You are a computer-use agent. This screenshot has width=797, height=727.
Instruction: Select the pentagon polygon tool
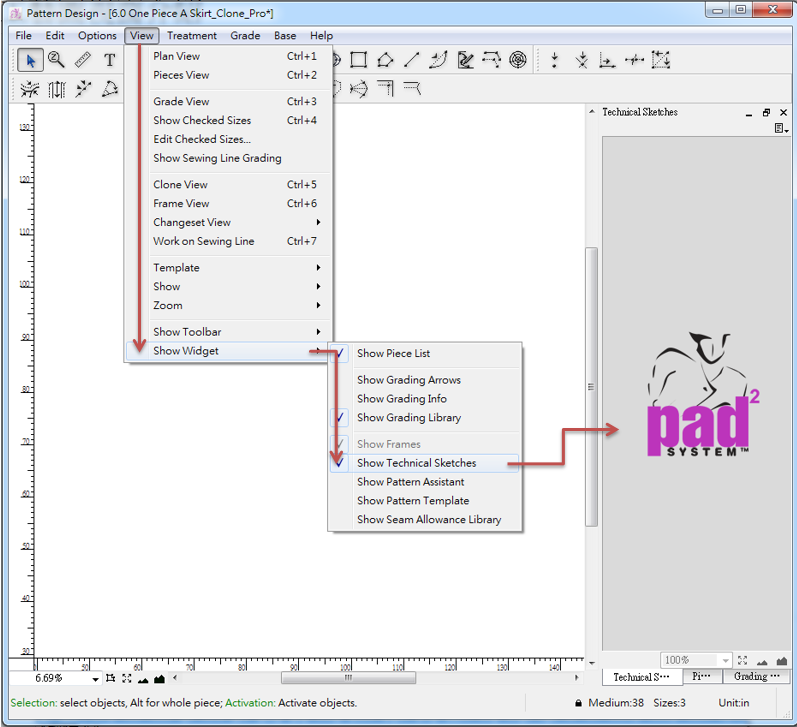coord(385,60)
